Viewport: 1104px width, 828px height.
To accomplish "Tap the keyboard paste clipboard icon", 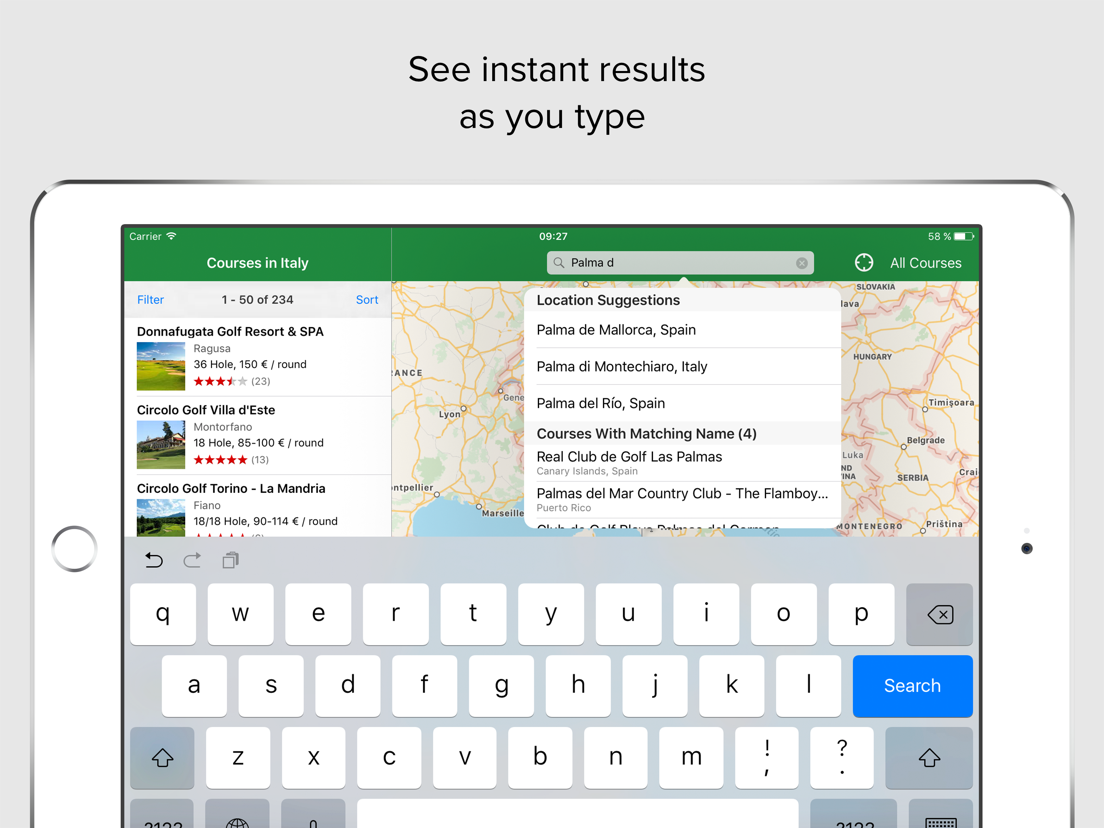I will point(230,560).
